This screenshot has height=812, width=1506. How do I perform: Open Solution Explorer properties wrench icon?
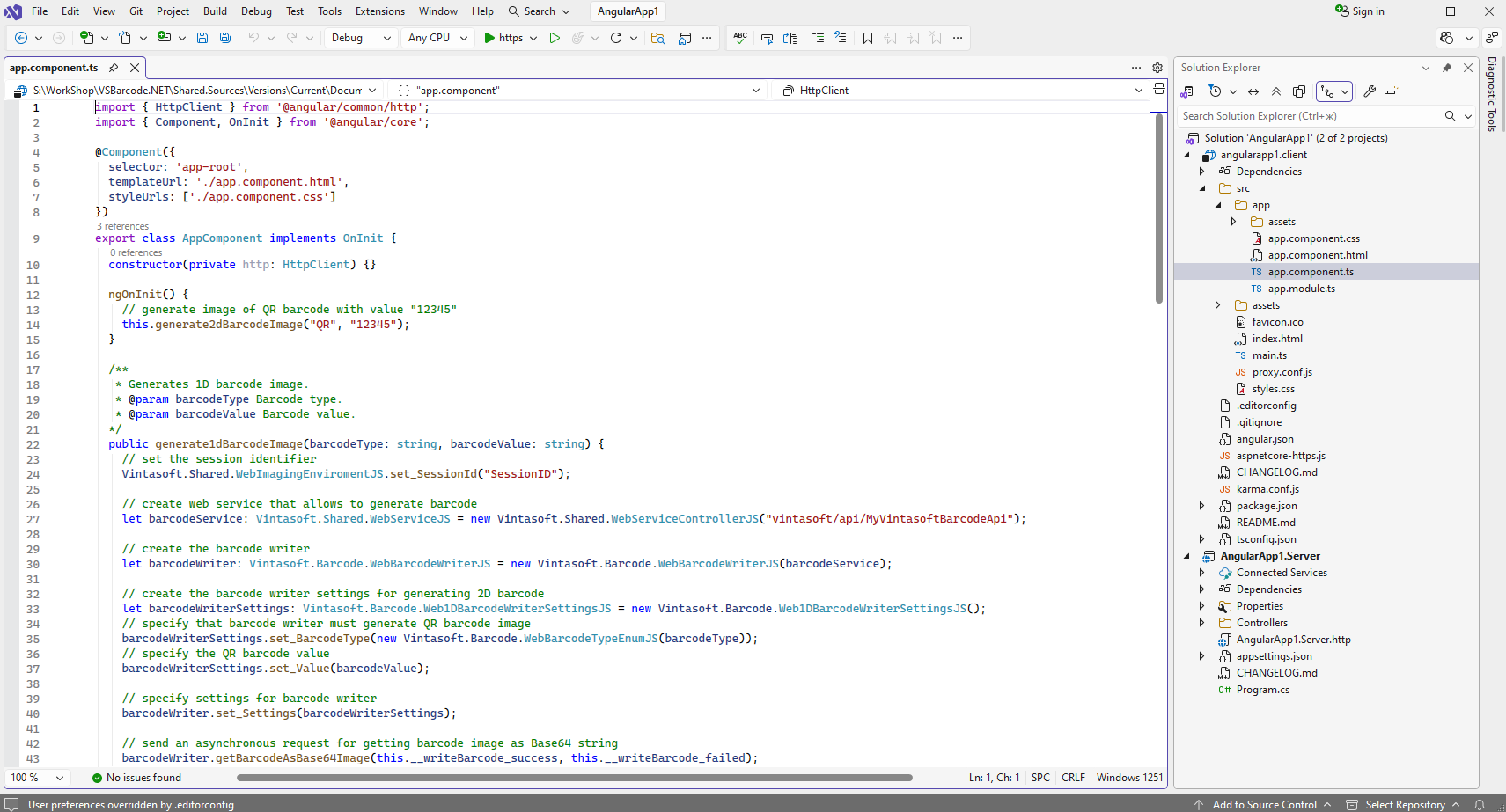click(1370, 91)
